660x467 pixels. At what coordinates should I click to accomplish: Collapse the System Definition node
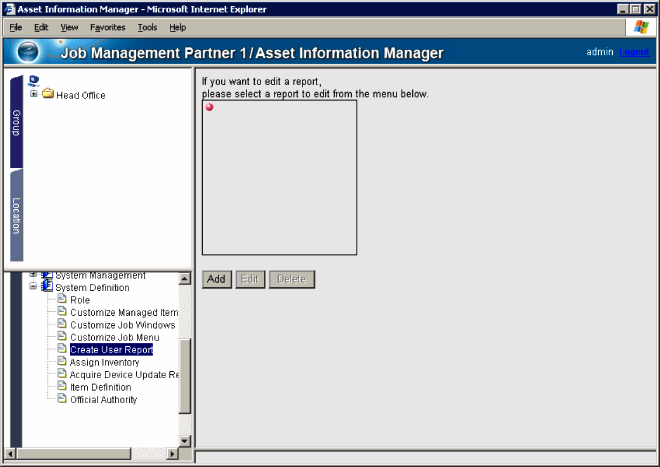coord(33,286)
